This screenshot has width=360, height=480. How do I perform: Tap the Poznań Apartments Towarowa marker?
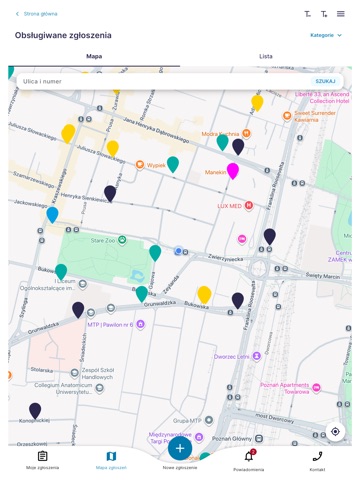tap(316, 388)
